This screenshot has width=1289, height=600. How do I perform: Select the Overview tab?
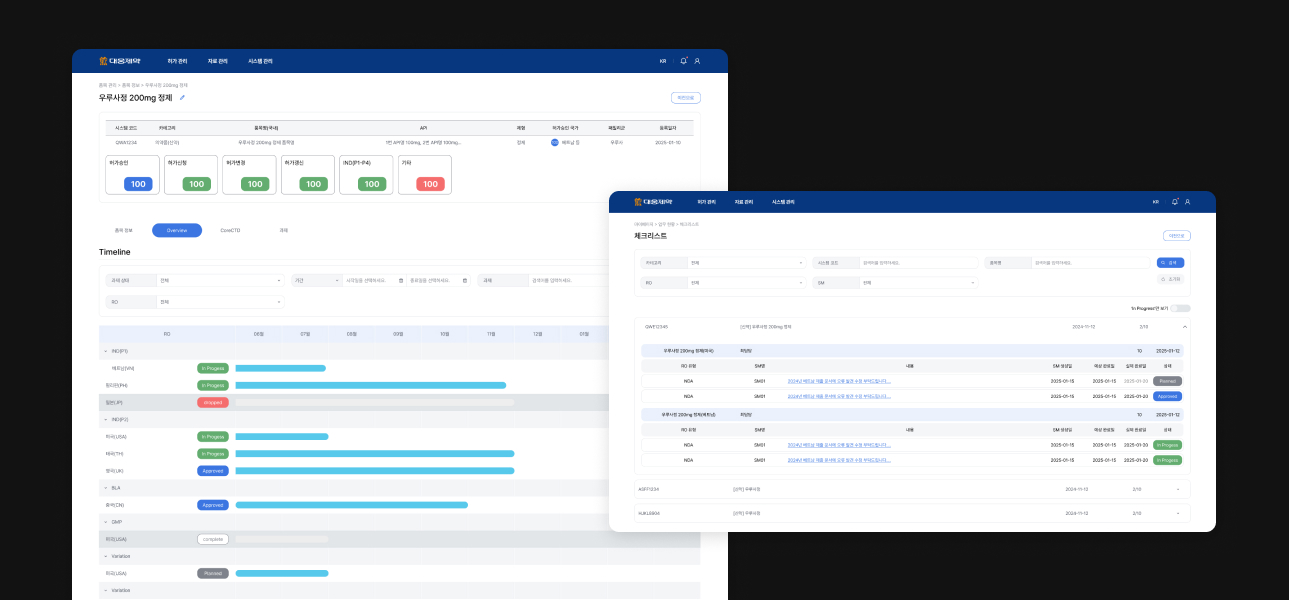pos(177,230)
